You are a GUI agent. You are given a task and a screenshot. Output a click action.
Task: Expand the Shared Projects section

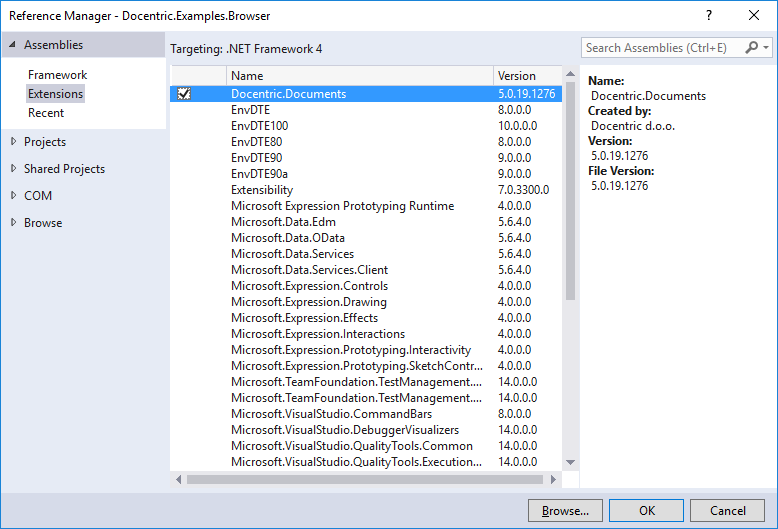[13, 169]
